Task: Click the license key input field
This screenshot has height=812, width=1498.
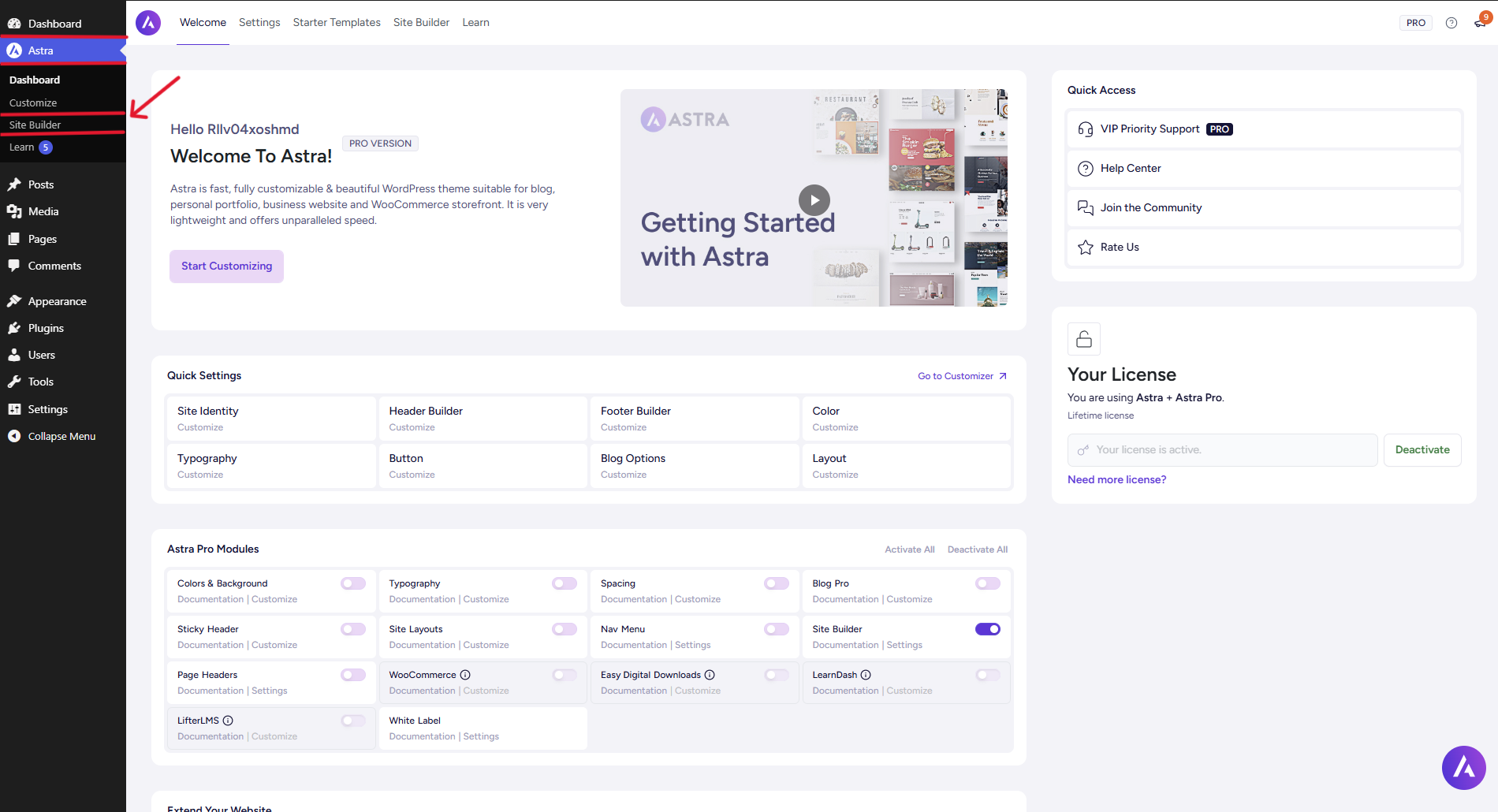Action: pyautogui.click(x=1222, y=450)
